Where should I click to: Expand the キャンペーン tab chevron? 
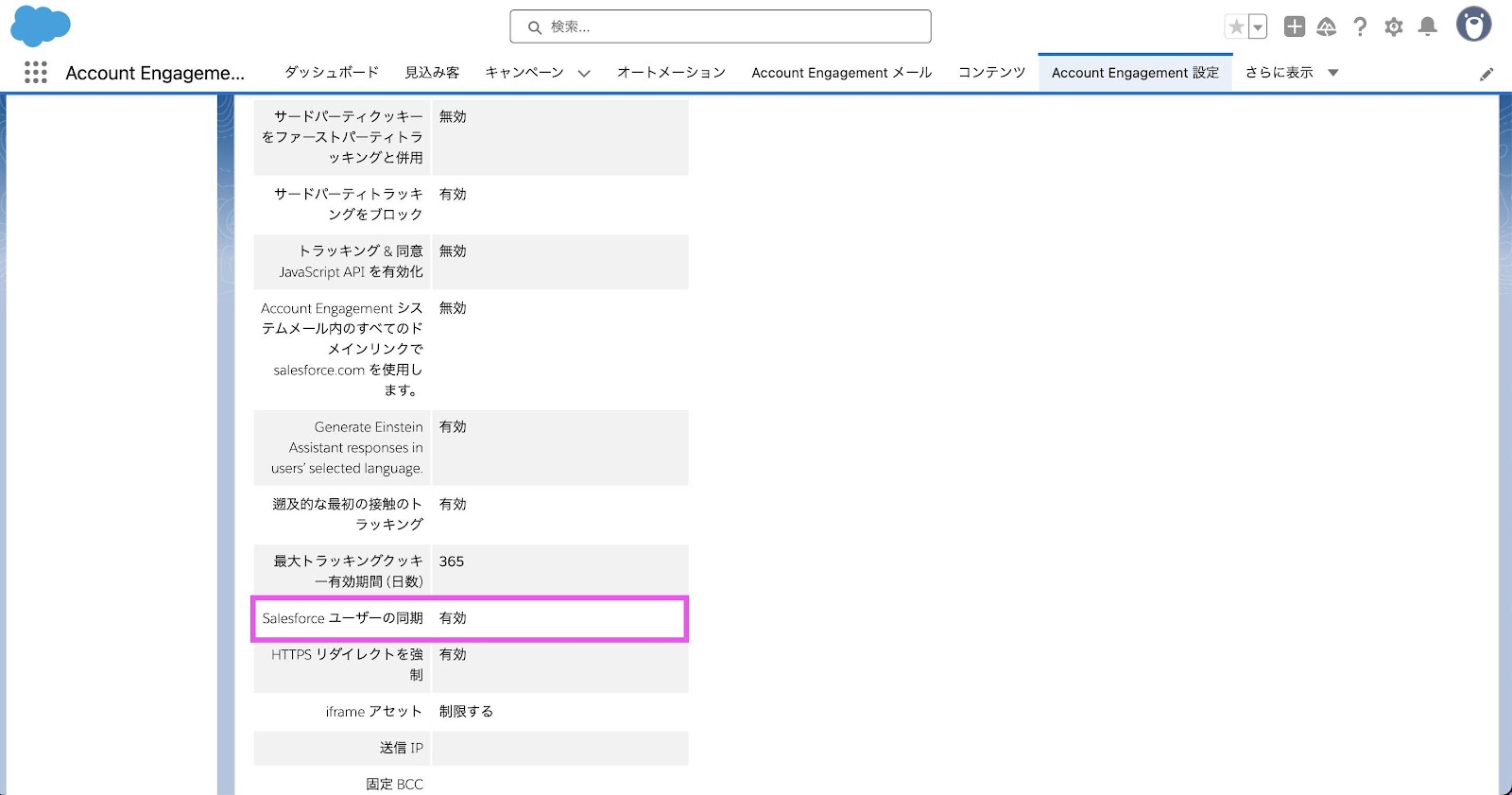coord(584,74)
